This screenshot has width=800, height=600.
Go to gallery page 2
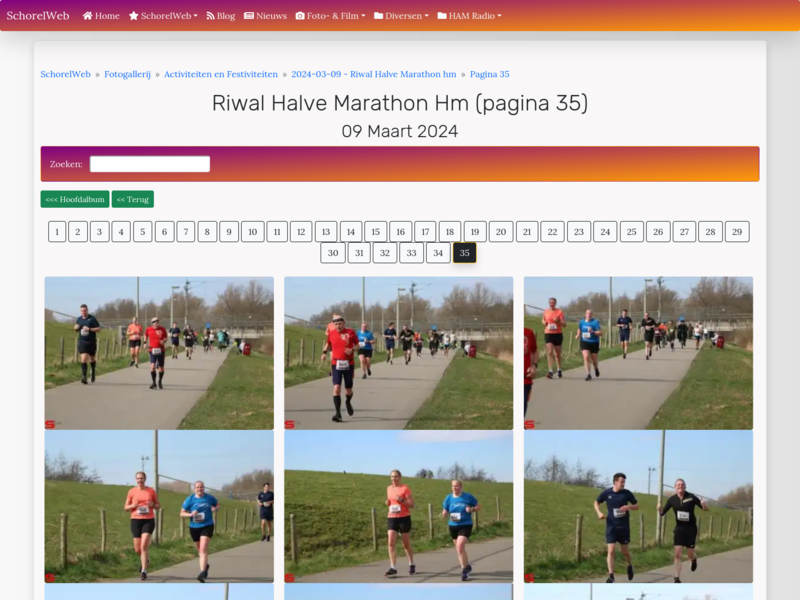point(78,232)
